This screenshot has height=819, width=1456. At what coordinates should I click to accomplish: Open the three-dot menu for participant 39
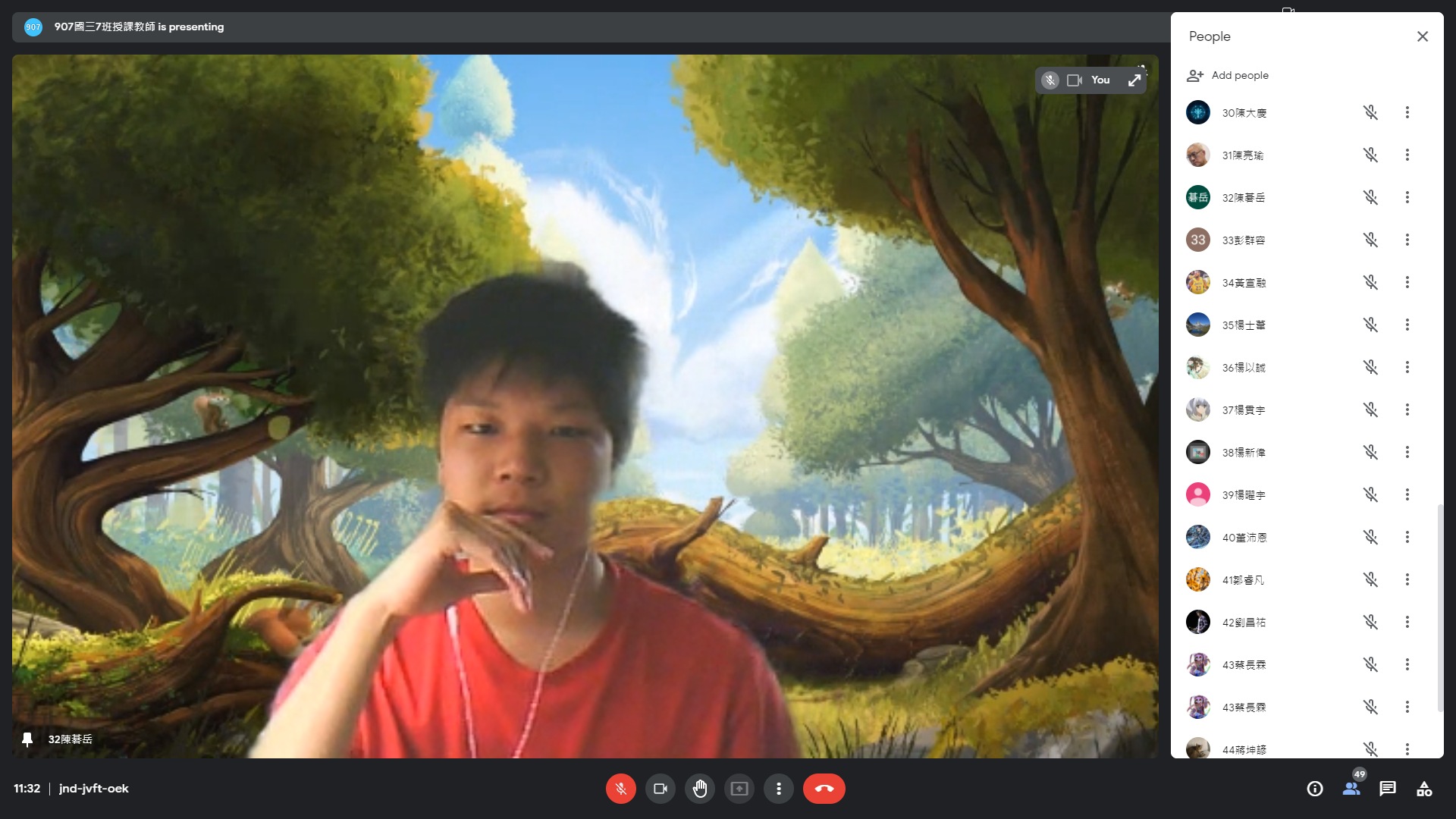[1407, 494]
